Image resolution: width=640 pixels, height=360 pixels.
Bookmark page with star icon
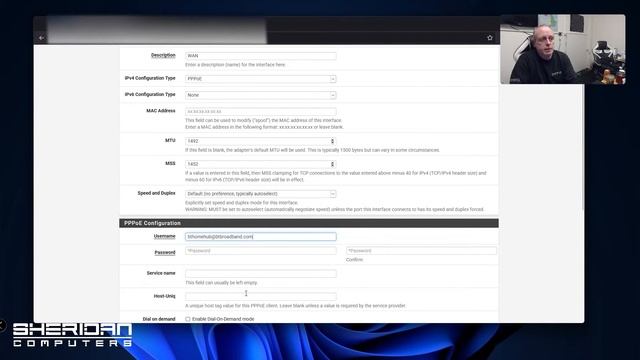[490, 38]
